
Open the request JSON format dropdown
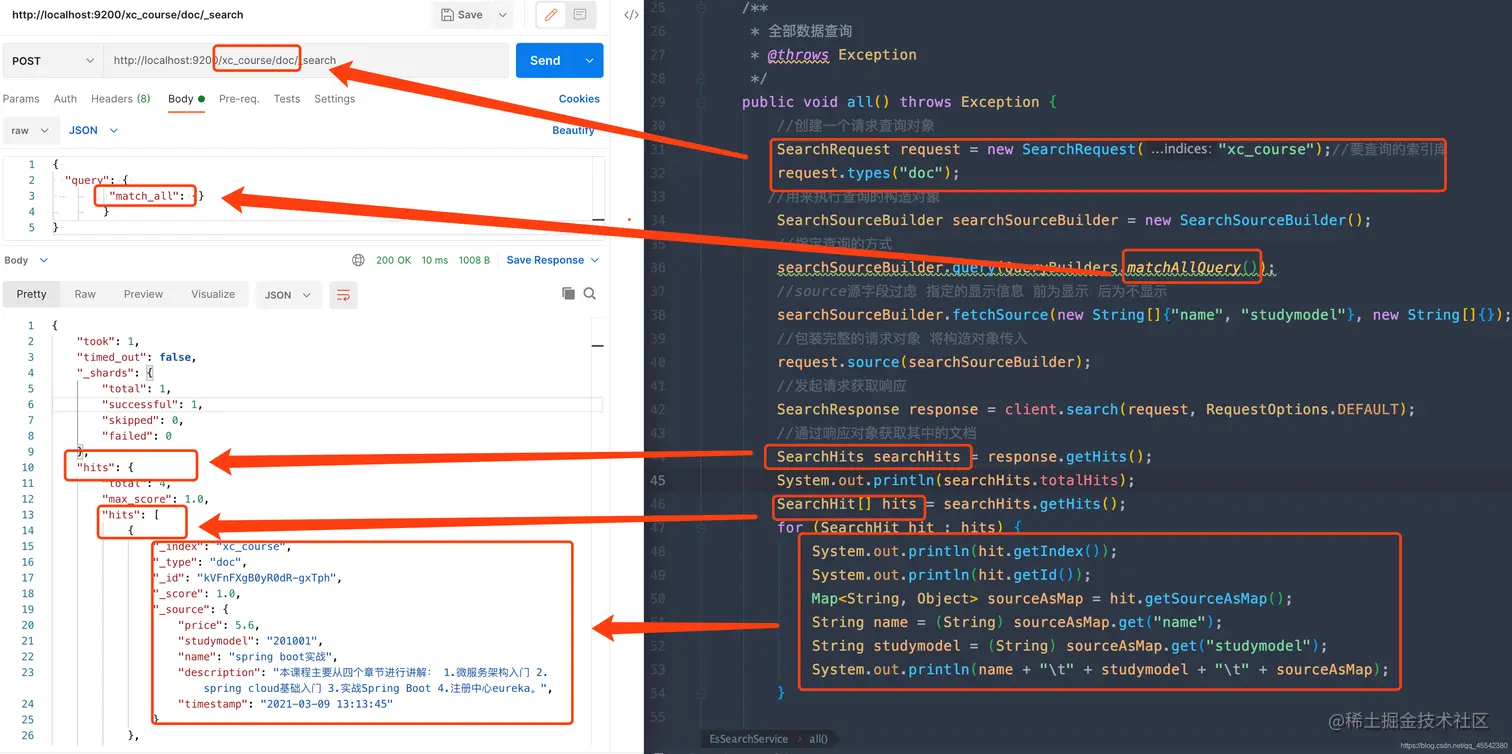(x=94, y=131)
